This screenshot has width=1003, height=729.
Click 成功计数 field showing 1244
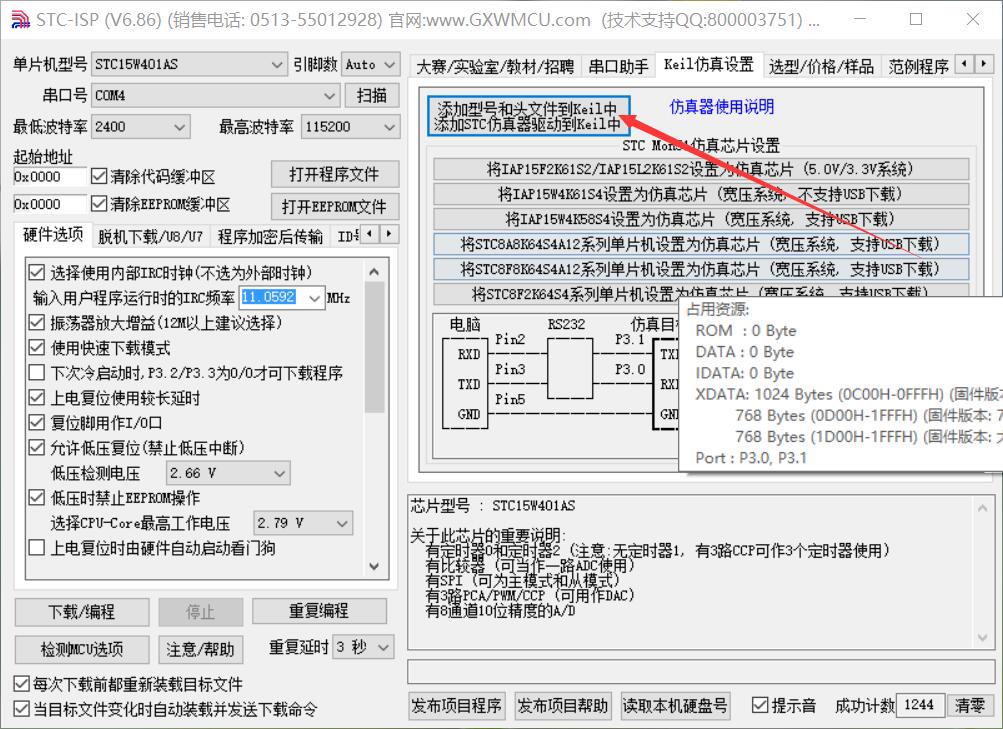(921, 705)
